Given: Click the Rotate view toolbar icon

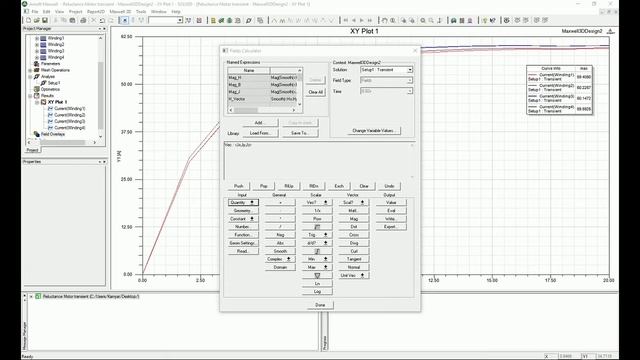Looking at the screenshot, I should [392, 20].
